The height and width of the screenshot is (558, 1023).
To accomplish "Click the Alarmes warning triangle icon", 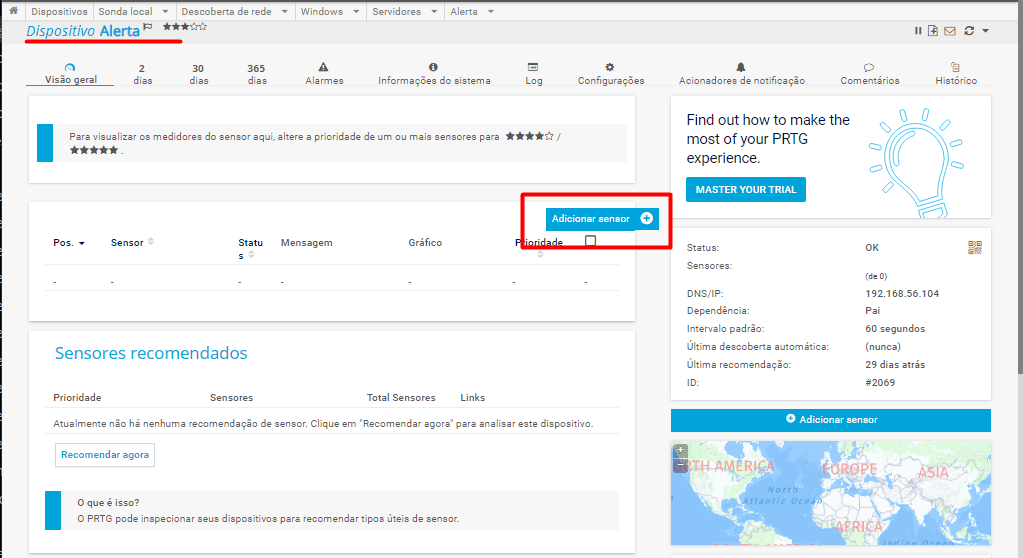I will (x=323, y=67).
